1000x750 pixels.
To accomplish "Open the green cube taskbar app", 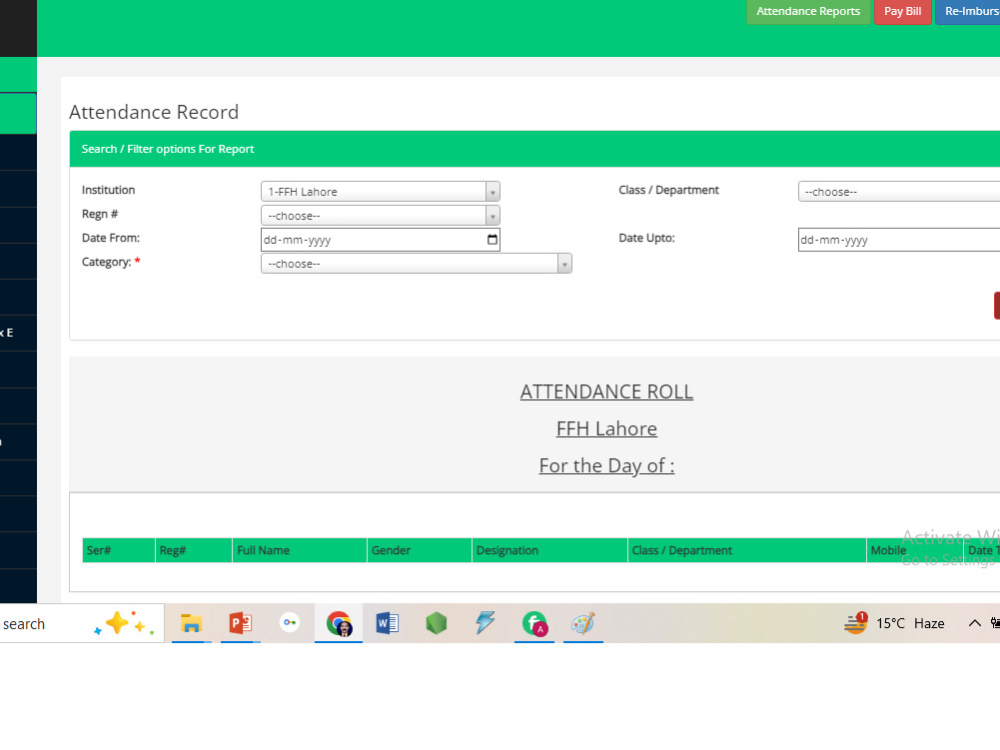I will pyautogui.click(x=436, y=623).
